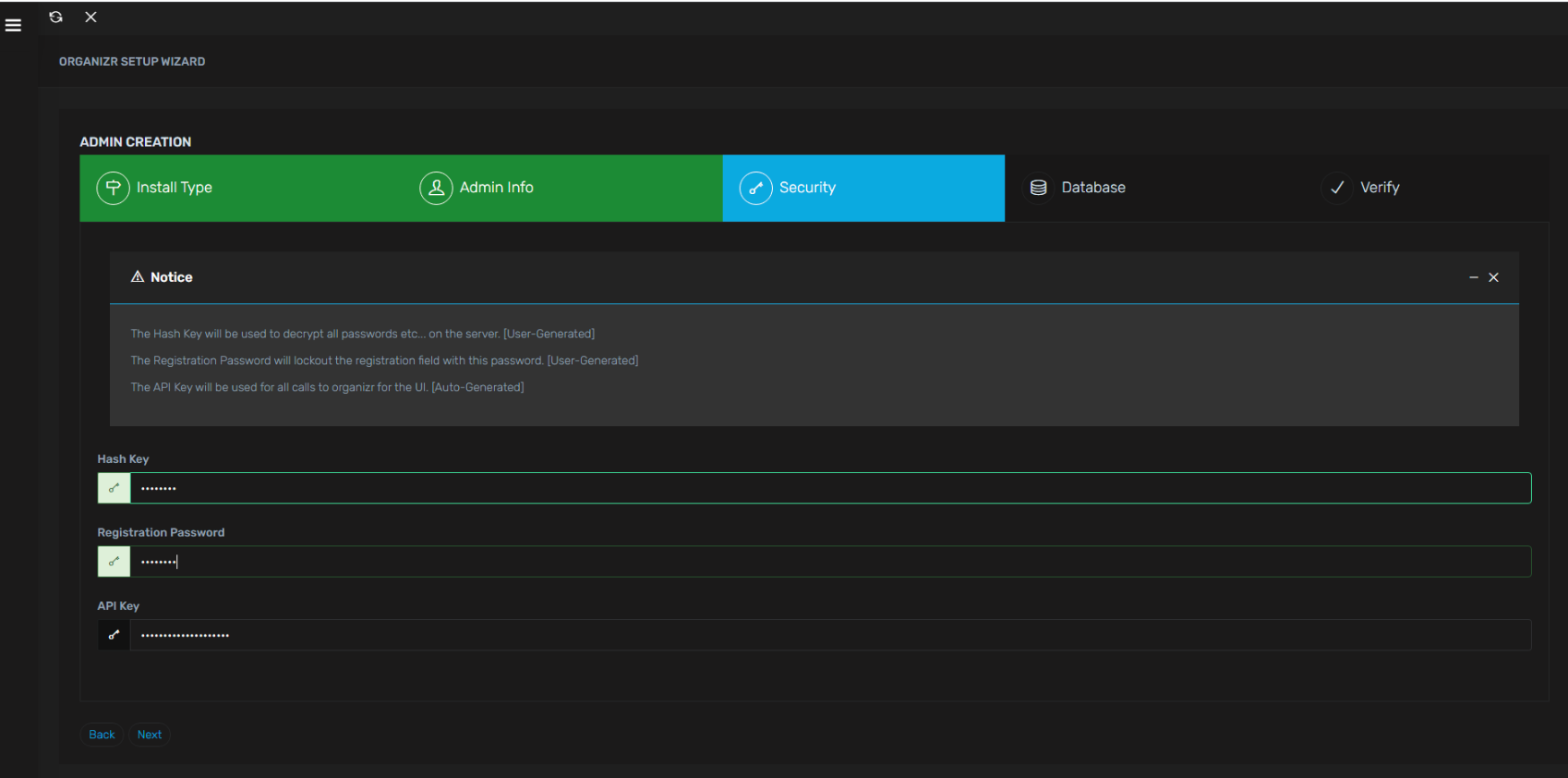This screenshot has height=778, width=1568.
Task: Click the reload icon at top
Action: click(x=55, y=17)
